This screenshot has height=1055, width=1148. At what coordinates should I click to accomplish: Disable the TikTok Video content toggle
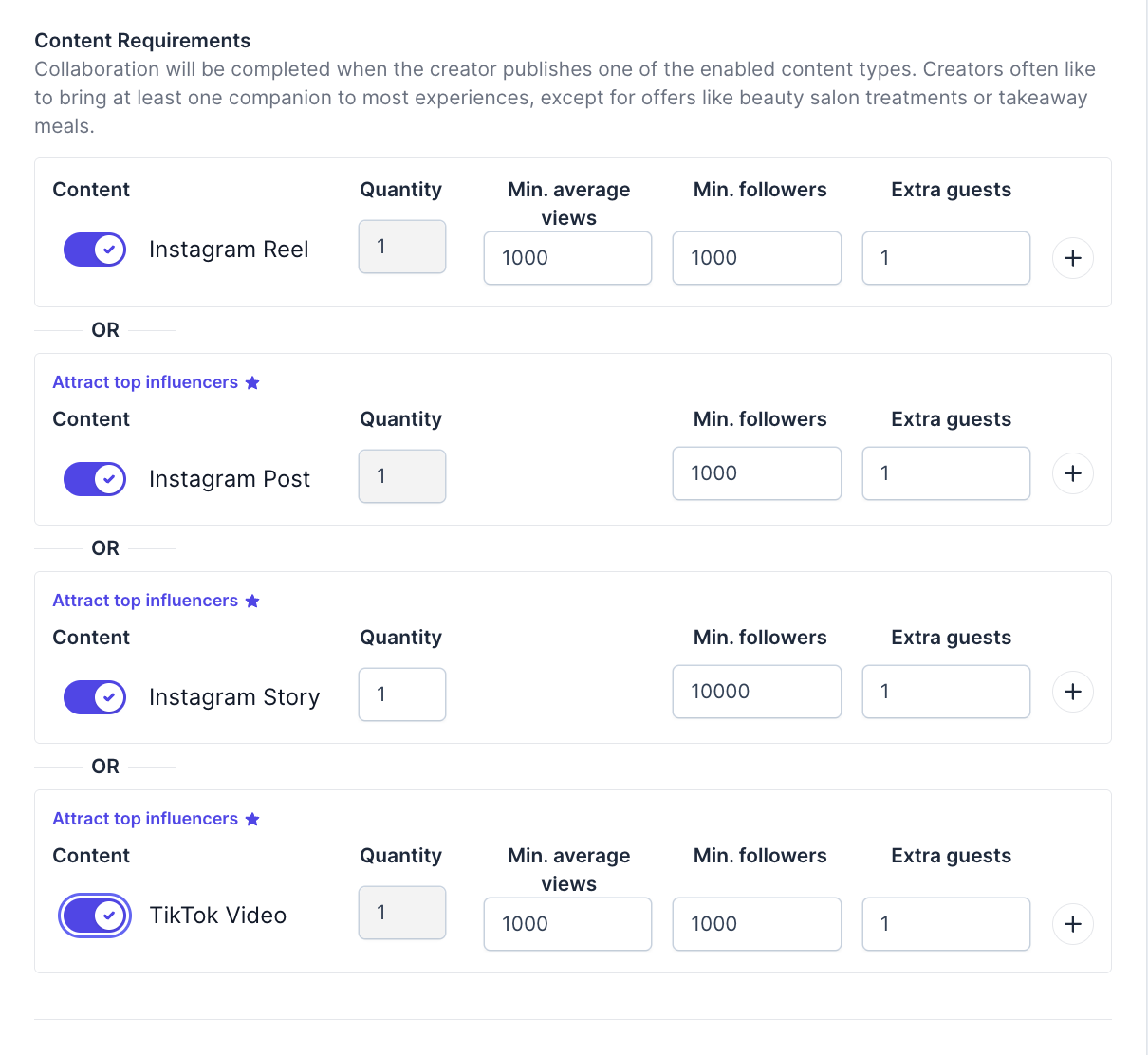(95, 916)
